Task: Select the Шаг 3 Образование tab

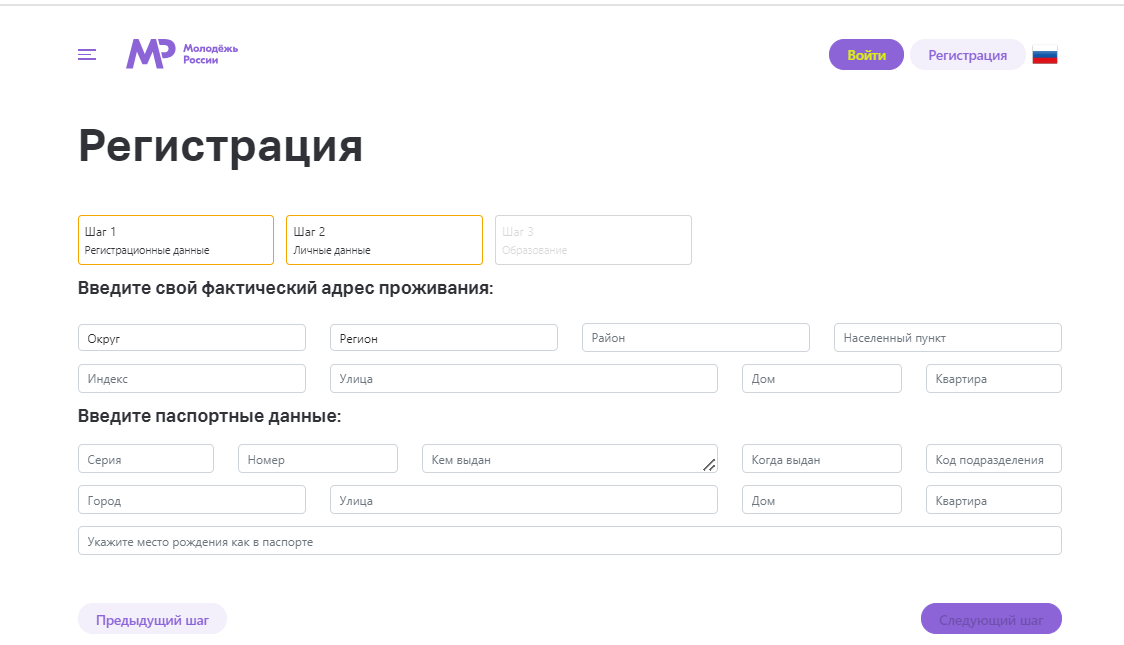Action: [x=593, y=240]
